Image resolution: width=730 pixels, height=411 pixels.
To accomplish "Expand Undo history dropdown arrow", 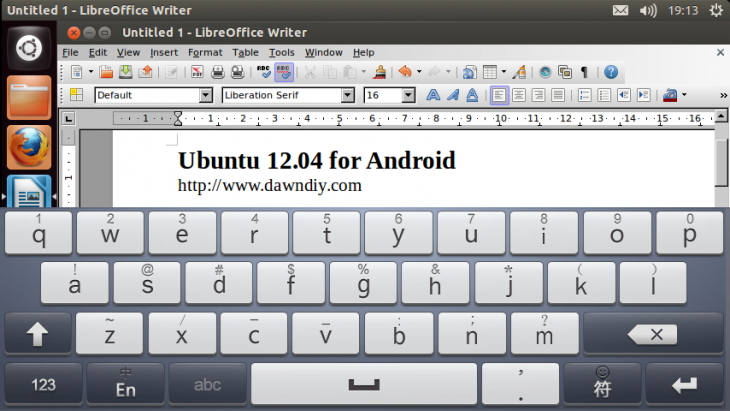I will pyautogui.click(x=419, y=72).
